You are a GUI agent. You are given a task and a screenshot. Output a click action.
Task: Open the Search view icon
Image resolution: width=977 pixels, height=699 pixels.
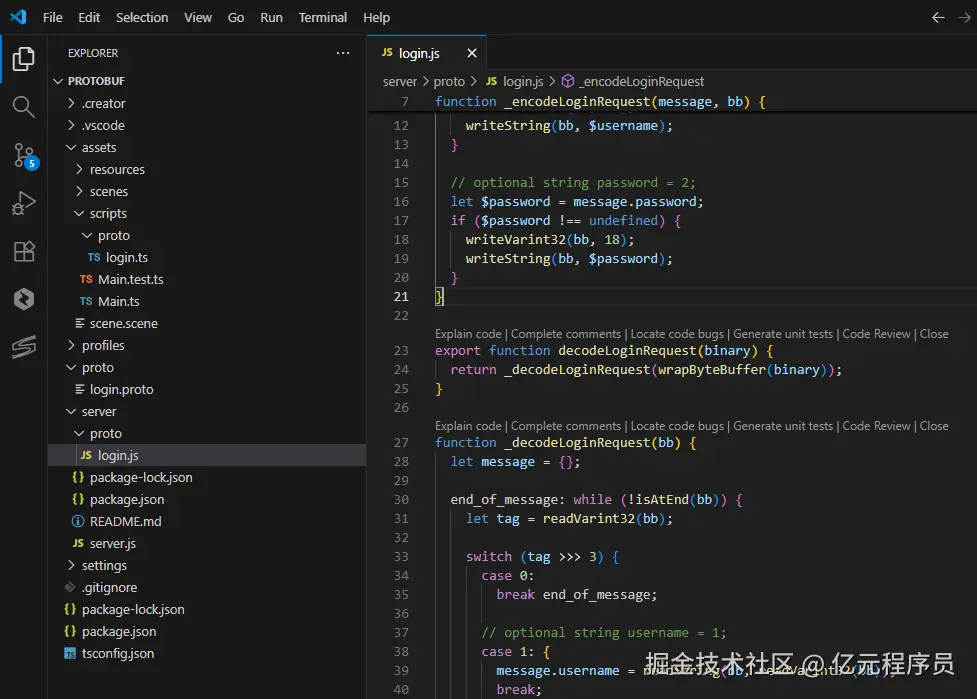pyautogui.click(x=24, y=107)
